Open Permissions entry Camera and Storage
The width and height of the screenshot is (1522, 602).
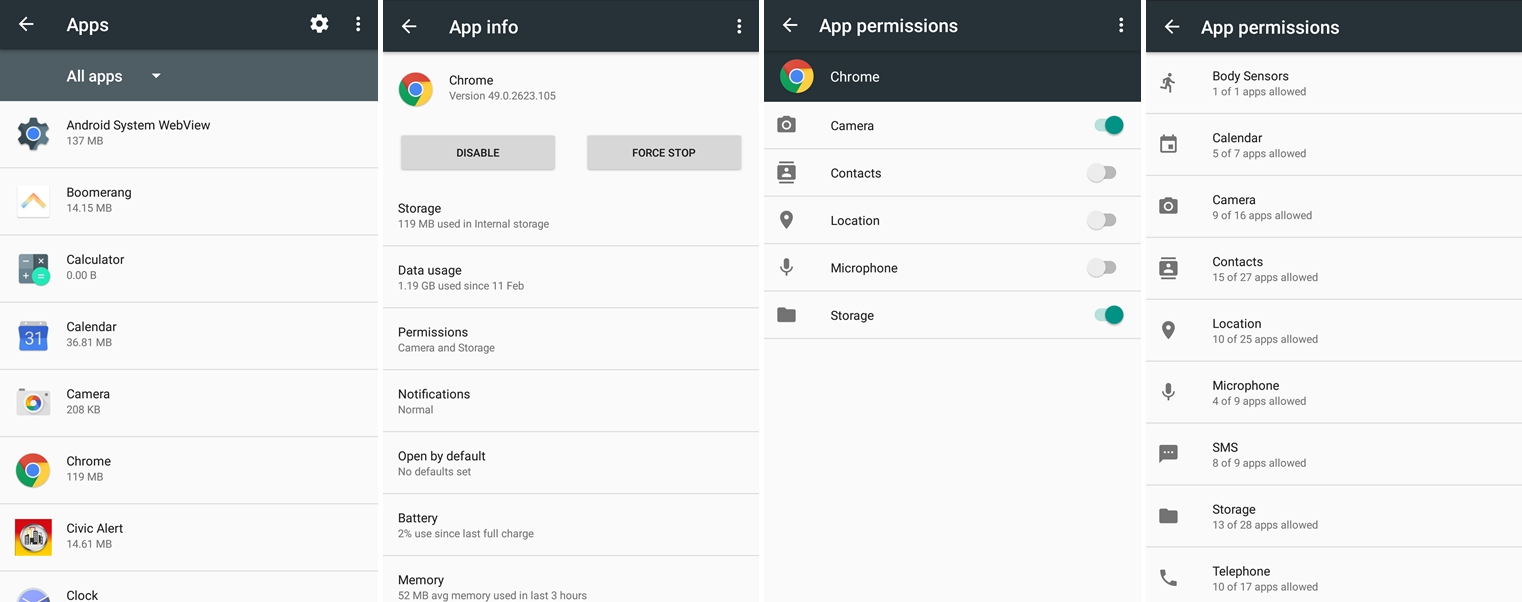[x=570, y=339]
